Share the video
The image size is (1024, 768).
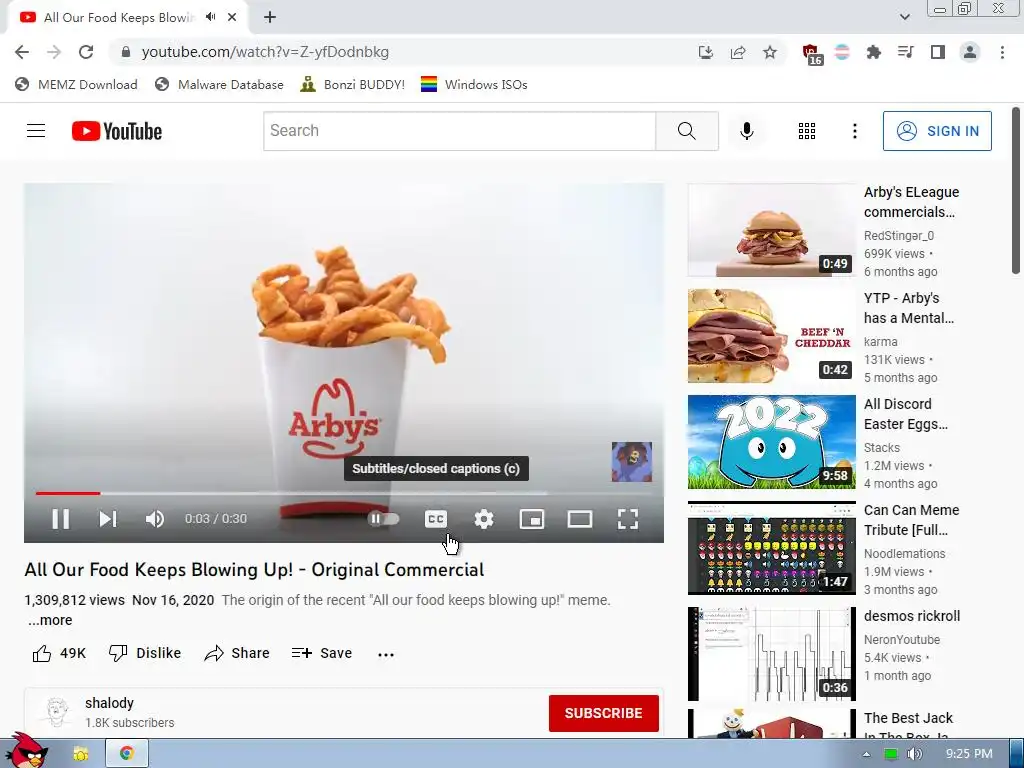point(236,653)
